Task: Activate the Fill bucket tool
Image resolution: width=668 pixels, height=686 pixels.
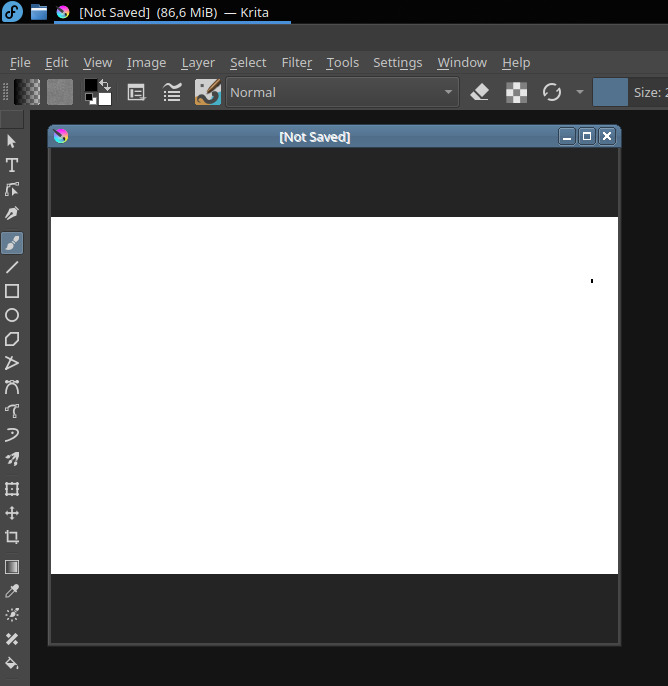Action: (x=12, y=663)
